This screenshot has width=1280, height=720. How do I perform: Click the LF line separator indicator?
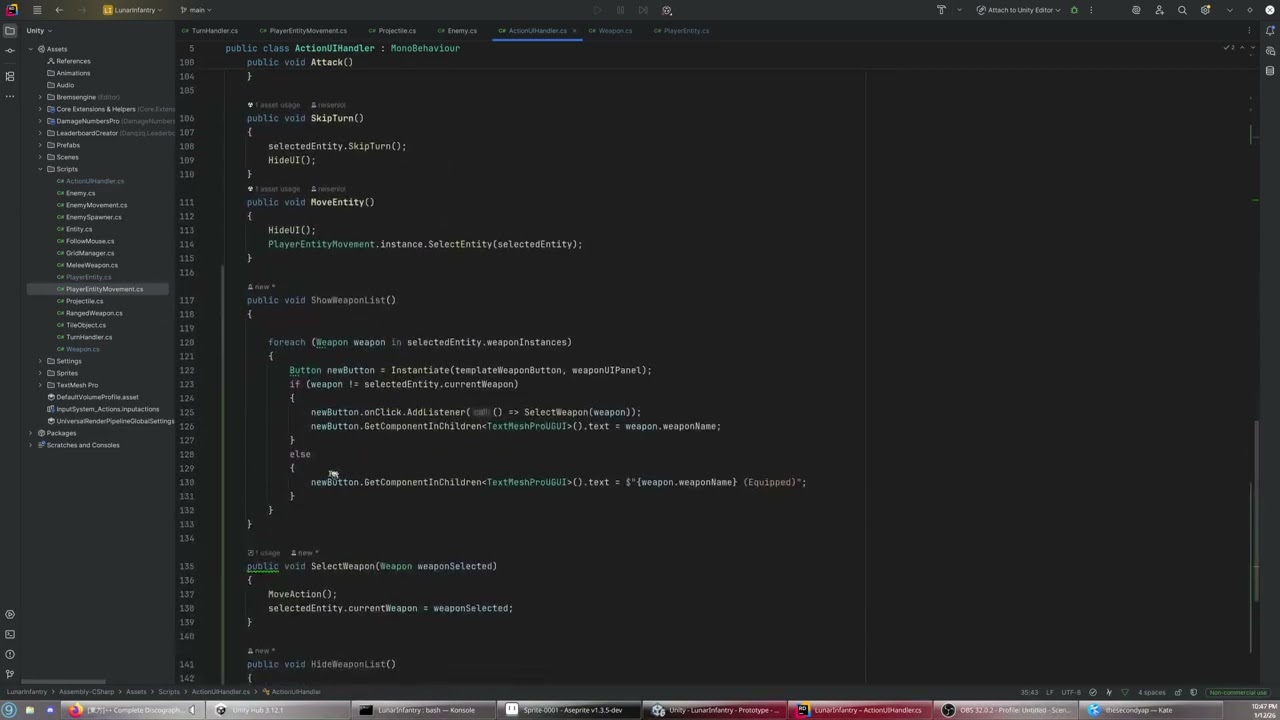coord(1051,692)
